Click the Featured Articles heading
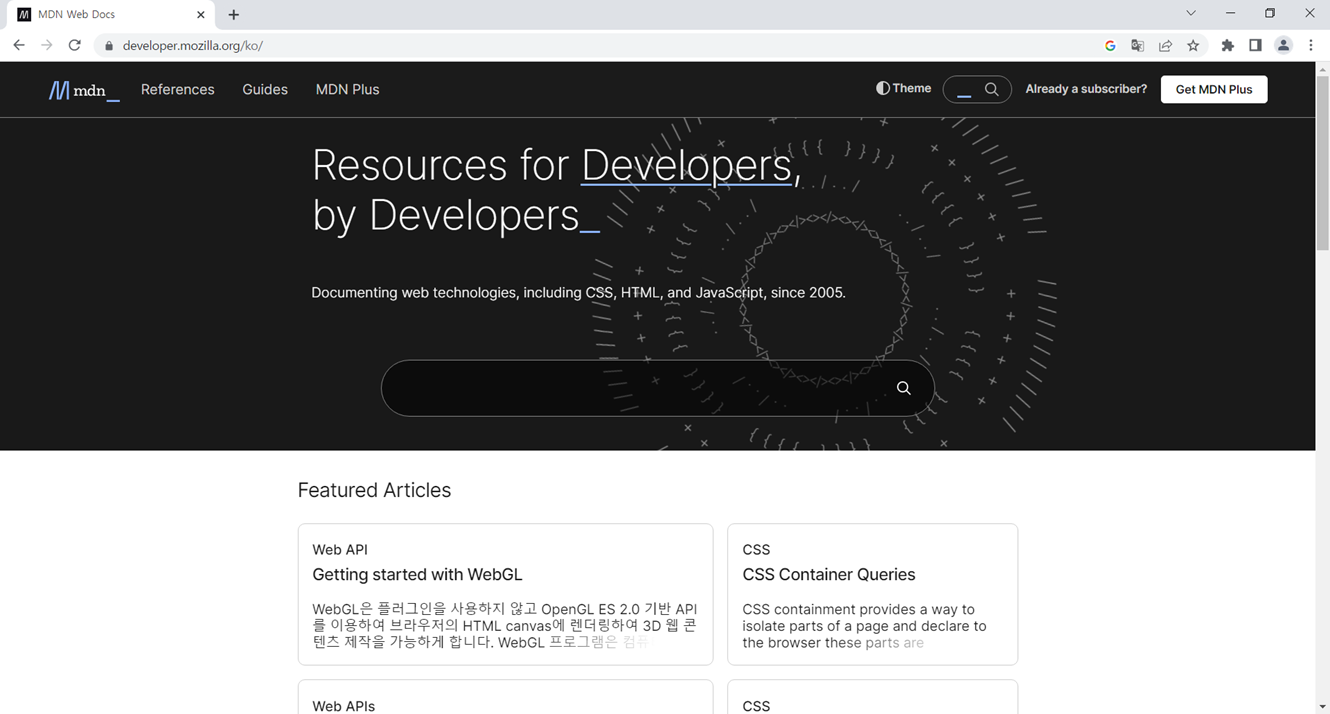Image resolution: width=1330 pixels, height=714 pixels. coord(374,490)
